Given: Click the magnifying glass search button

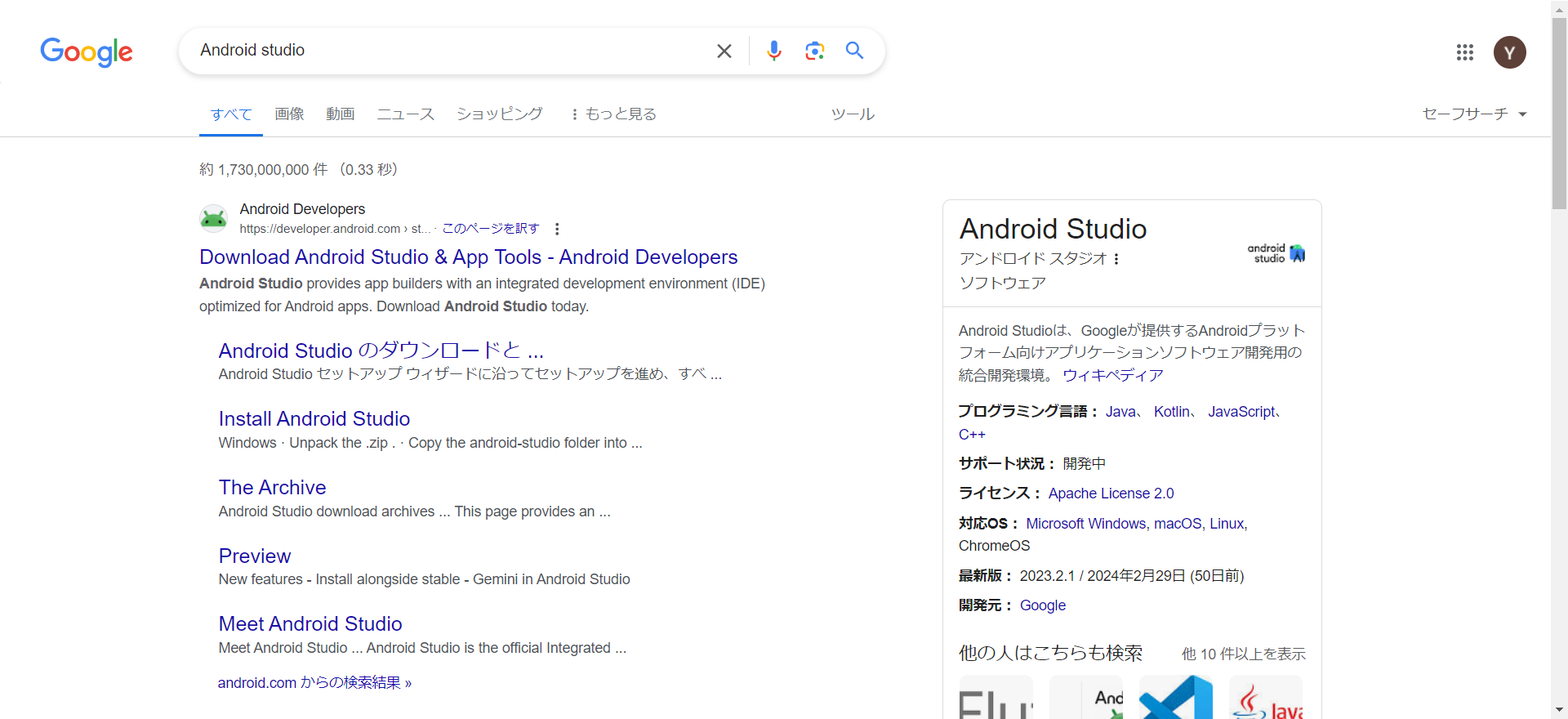Looking at the screenshot, I should 854,51.
